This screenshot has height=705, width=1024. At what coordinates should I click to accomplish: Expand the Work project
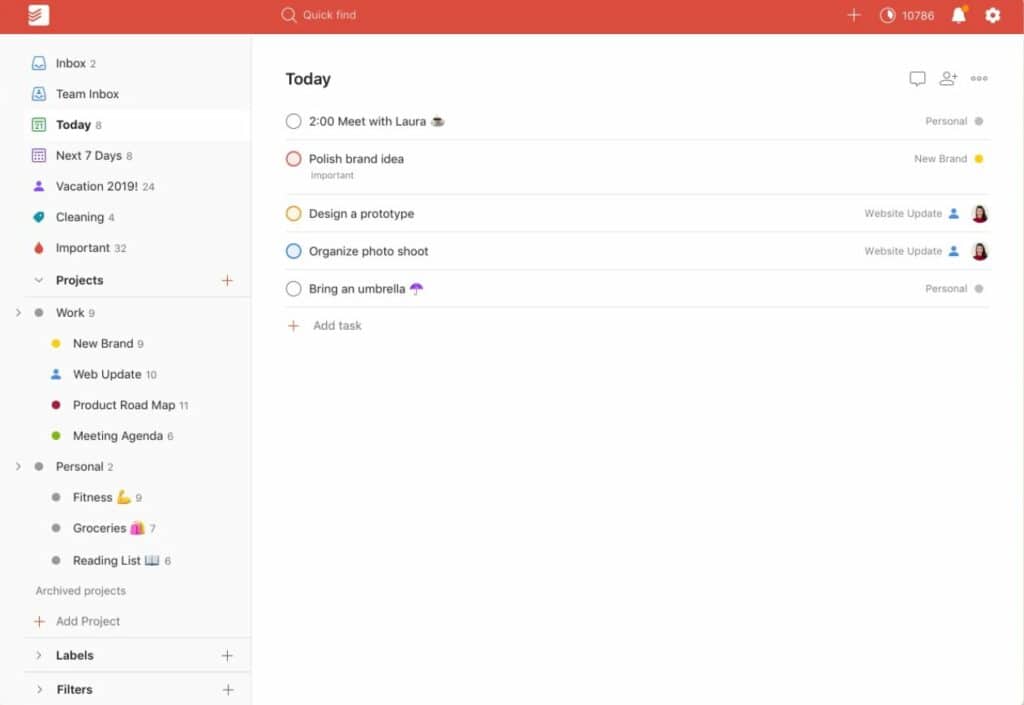point(18,312)
